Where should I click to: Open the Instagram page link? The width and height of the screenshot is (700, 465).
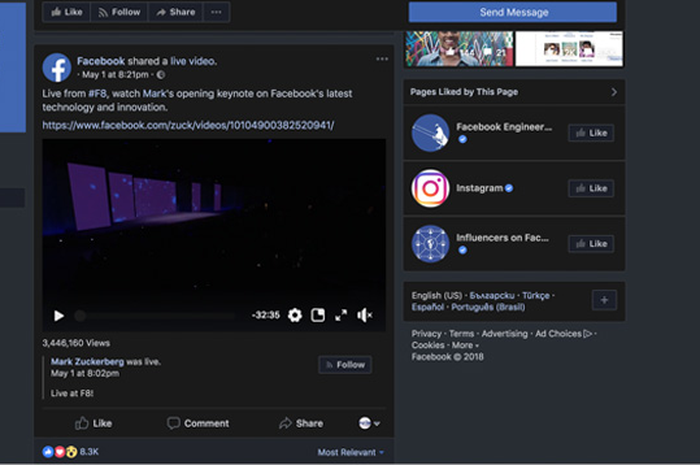pyautogui.click(x=479, y=188)
